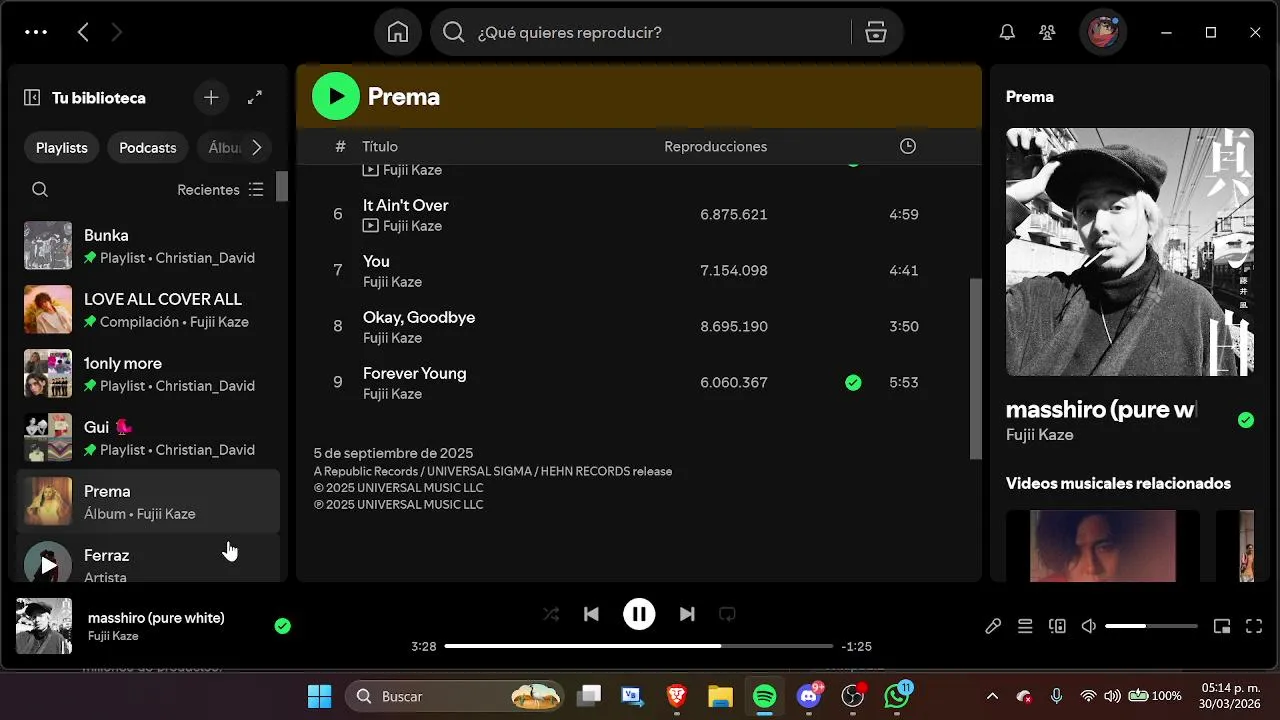Viewport: 1280px width, 720px height.
Task: Toggle saved check in now playing bar
Action: pos(283,626)
